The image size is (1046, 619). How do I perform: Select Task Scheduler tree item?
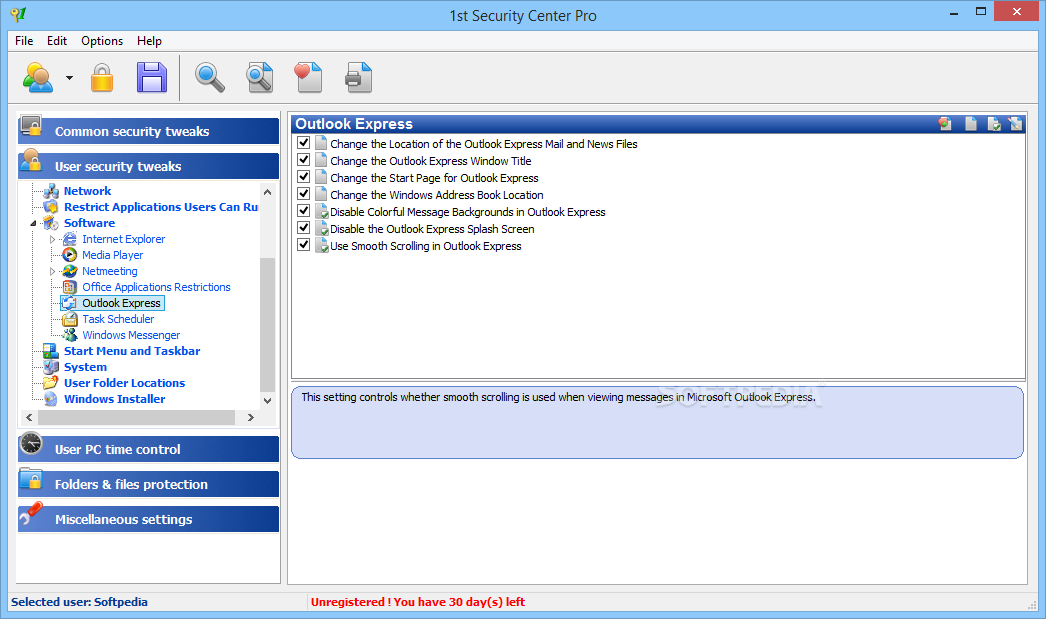(118, 319)
